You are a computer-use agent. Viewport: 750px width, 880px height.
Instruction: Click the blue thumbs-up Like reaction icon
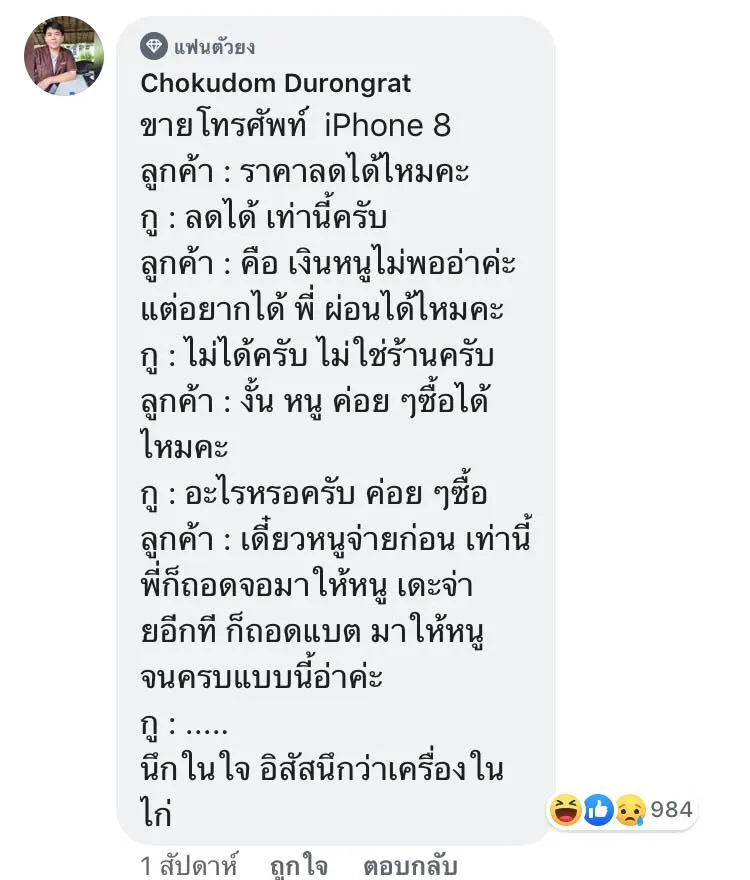pyautogui.click(x=598, y=810)
